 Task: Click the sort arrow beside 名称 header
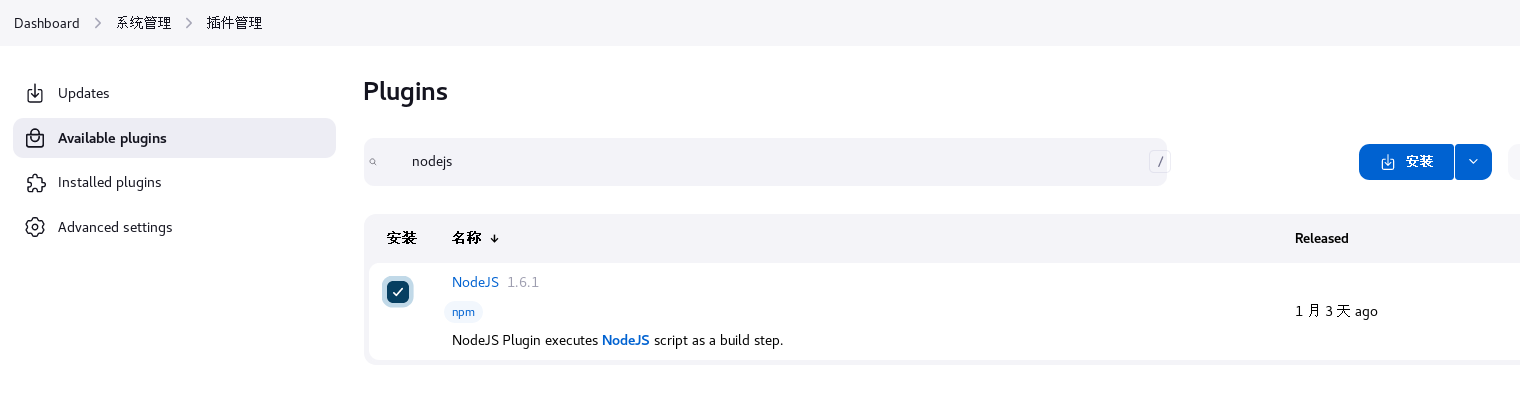point(494,238)
